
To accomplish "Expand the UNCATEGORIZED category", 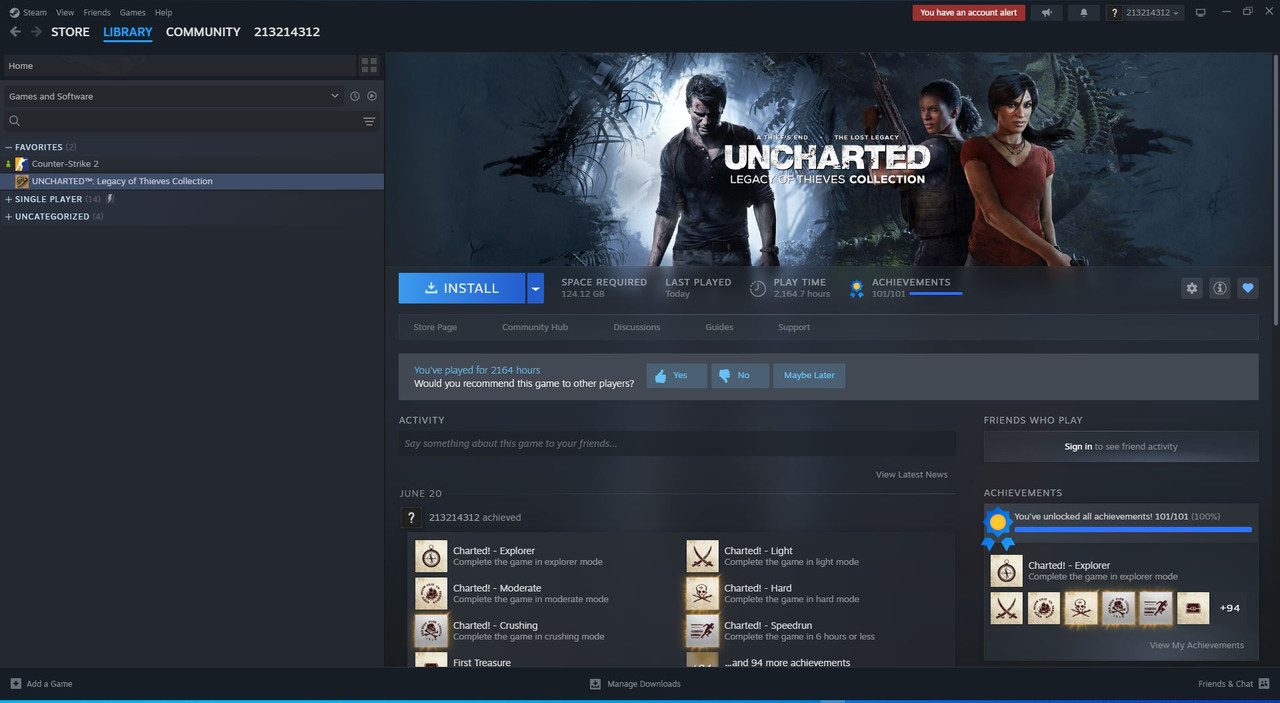I will click(x=9, y=217).
